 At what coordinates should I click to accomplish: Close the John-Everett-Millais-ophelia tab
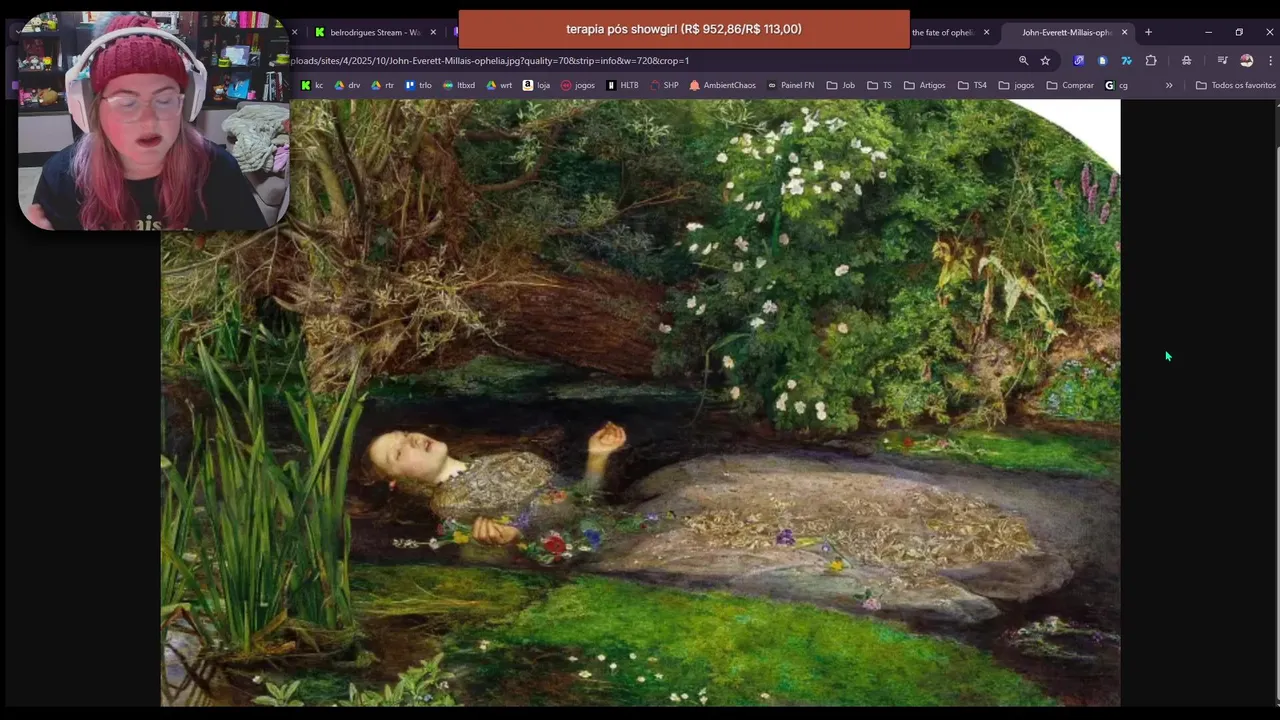tap(1124, 32)
